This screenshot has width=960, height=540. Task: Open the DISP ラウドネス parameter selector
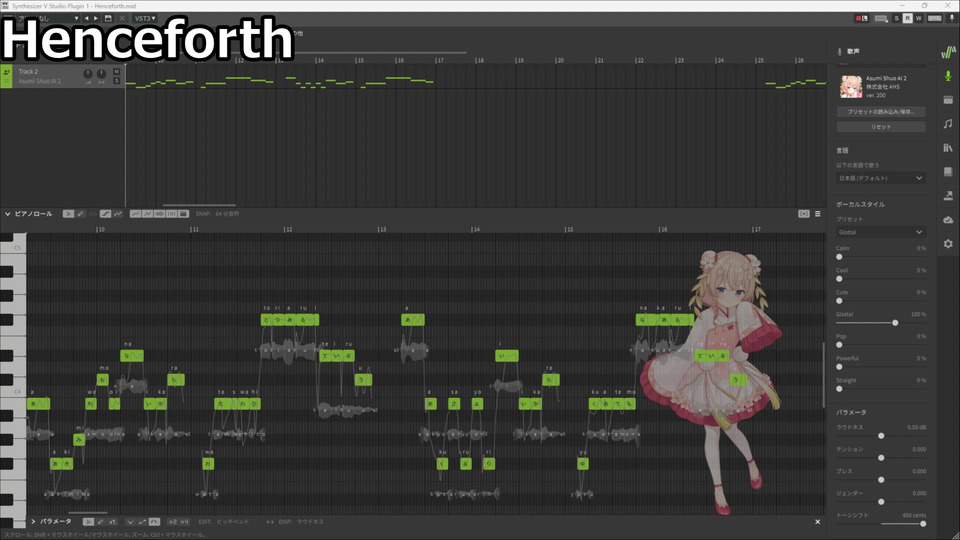coord(301,522)
